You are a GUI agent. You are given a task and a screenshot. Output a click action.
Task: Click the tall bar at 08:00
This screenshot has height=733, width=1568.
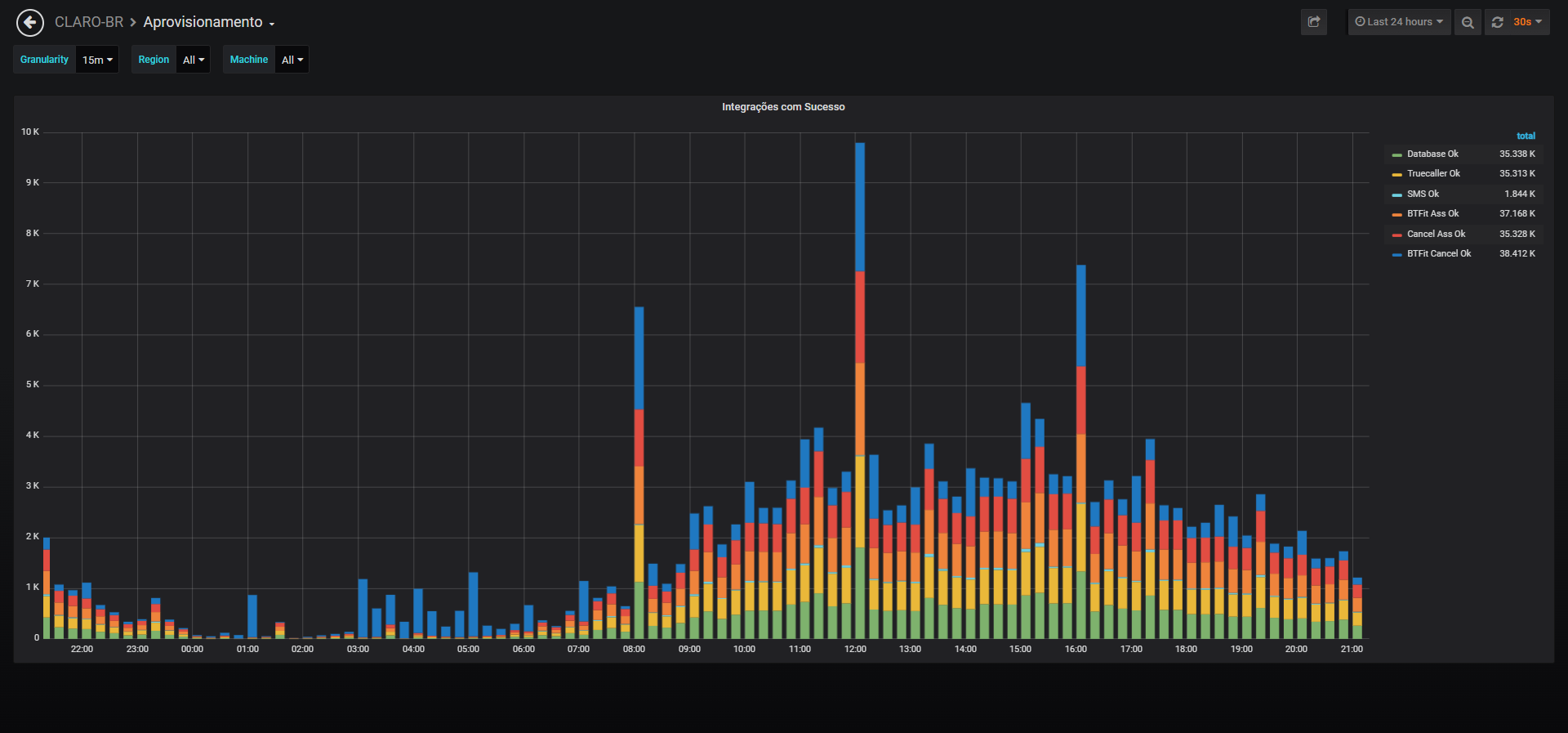point(639,472)
